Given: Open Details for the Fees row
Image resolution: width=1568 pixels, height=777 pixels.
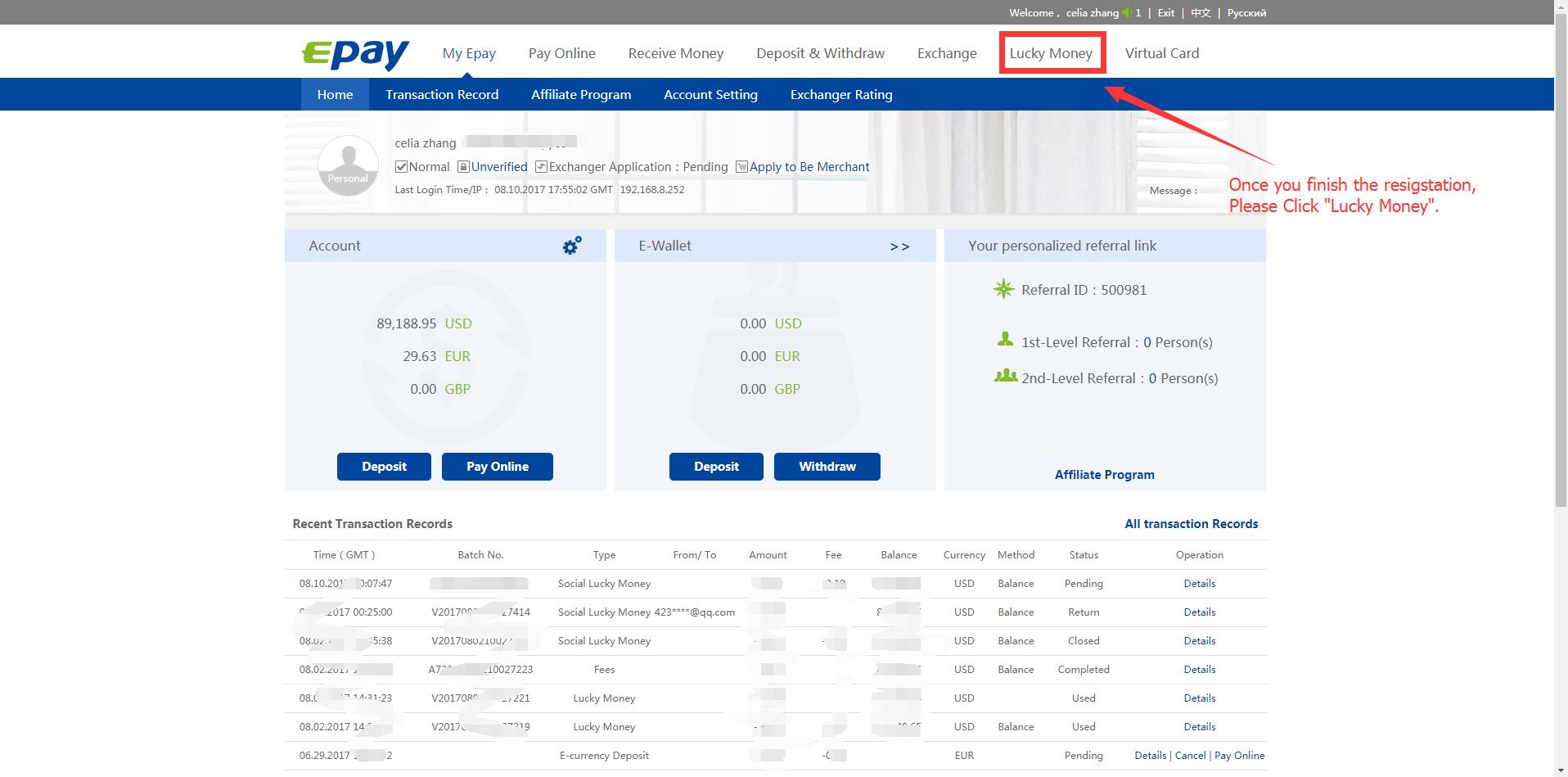Looking at the screenshot, I should pos(1200,670).
